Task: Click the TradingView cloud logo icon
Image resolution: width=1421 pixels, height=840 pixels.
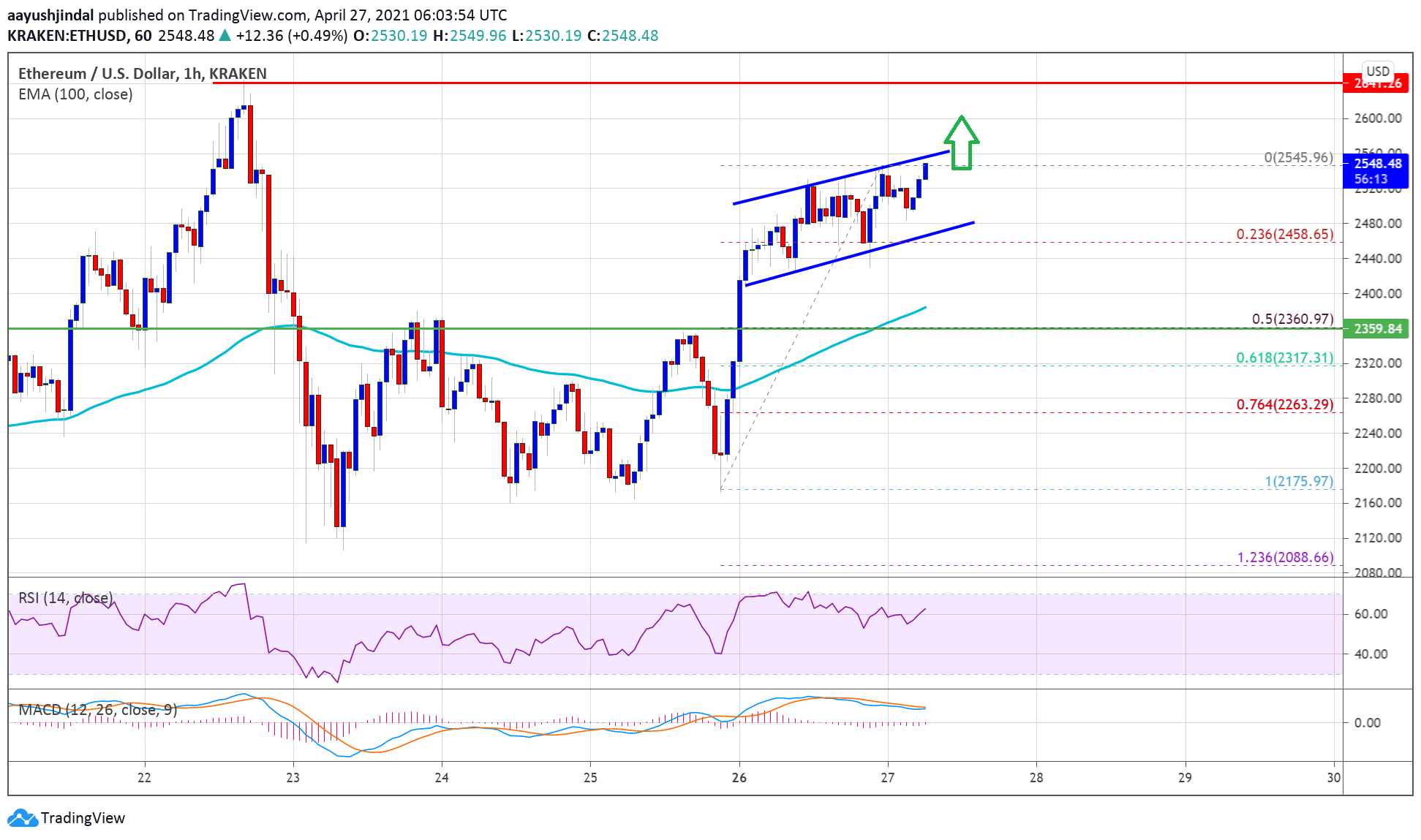Action: tap(22, 818)
